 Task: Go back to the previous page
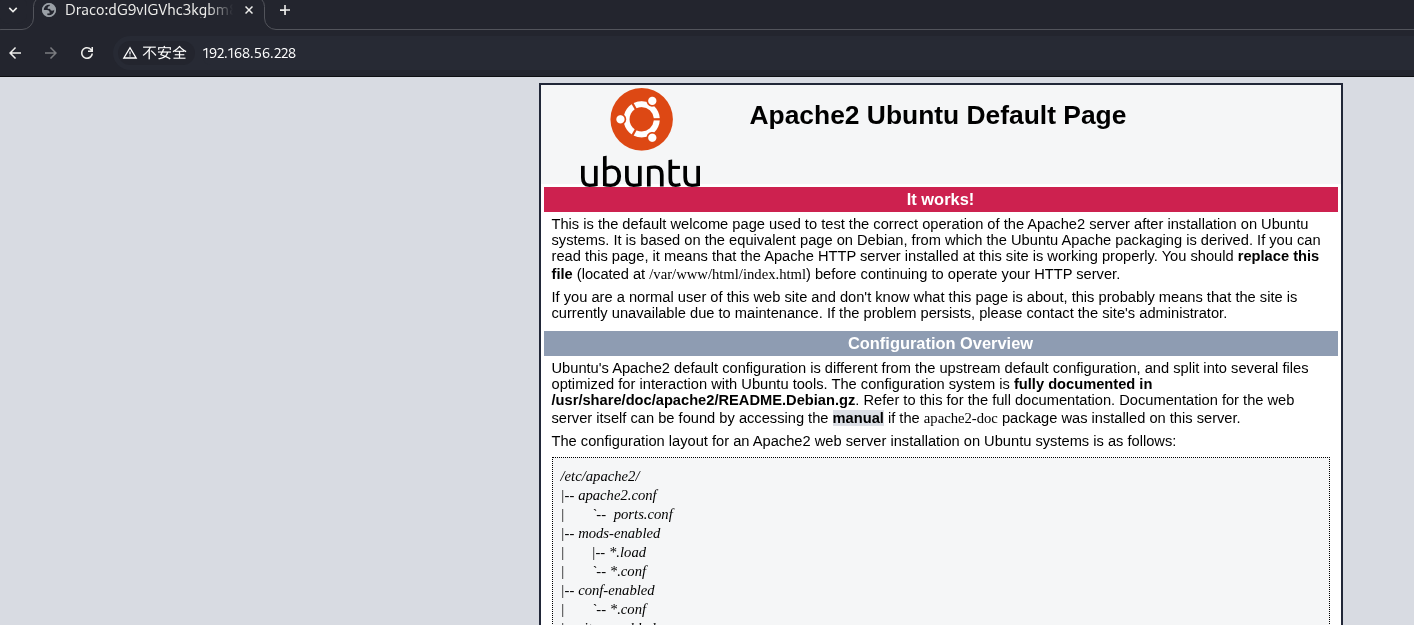pos(15,53)
